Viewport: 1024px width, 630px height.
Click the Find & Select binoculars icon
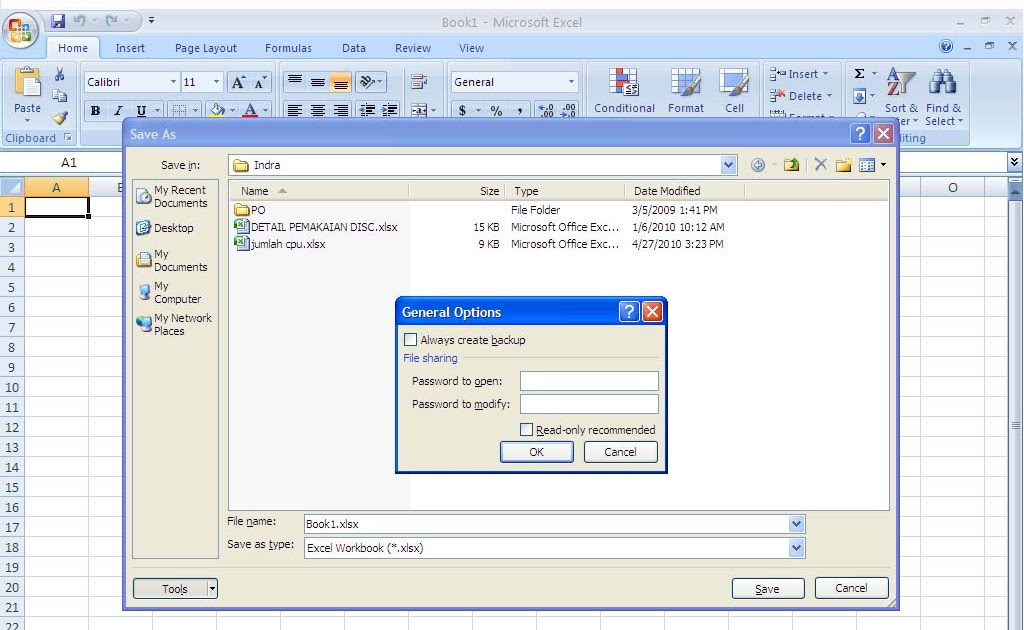[942, 83]
